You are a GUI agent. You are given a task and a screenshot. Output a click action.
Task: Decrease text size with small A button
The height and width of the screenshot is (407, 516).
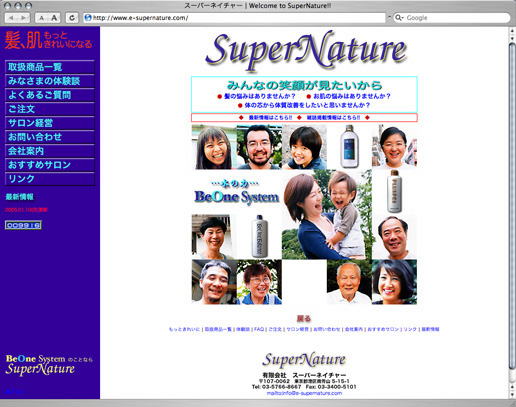click(41, 18)
